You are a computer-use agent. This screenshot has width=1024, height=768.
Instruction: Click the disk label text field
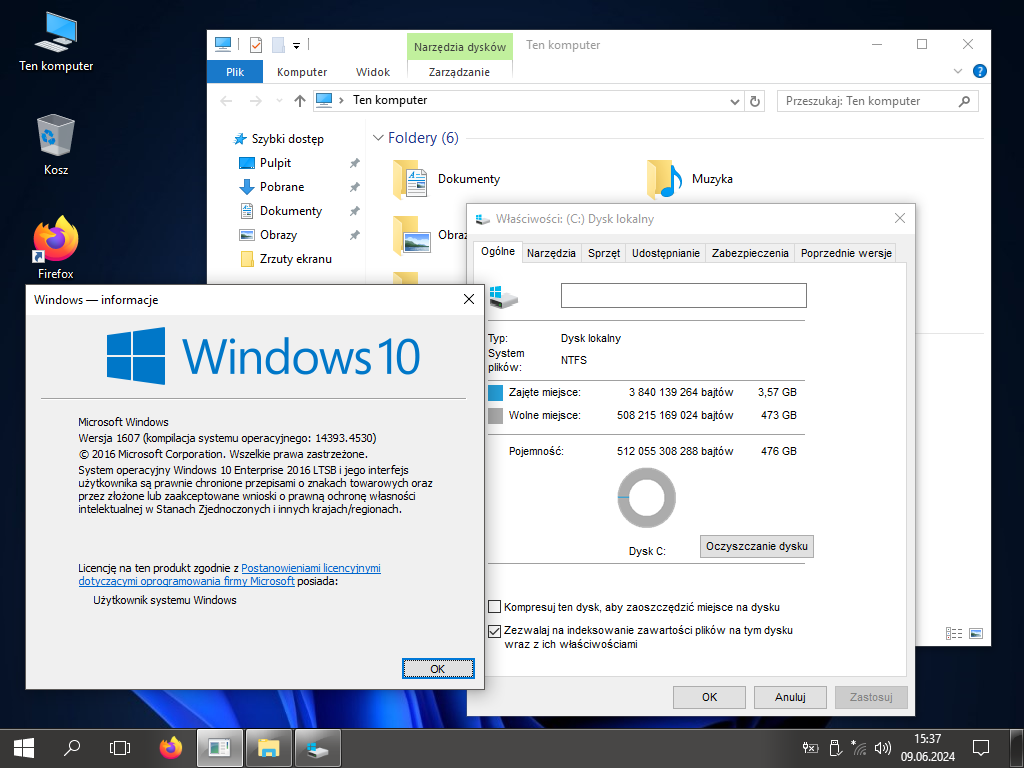683,295
